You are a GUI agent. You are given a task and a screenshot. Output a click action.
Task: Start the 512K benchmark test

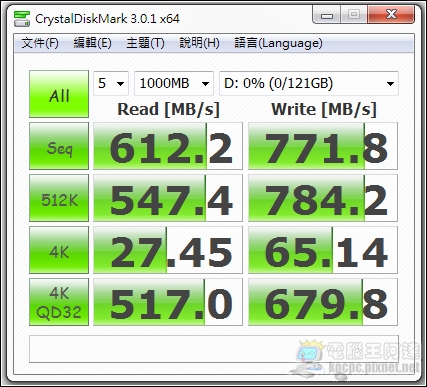59,198
